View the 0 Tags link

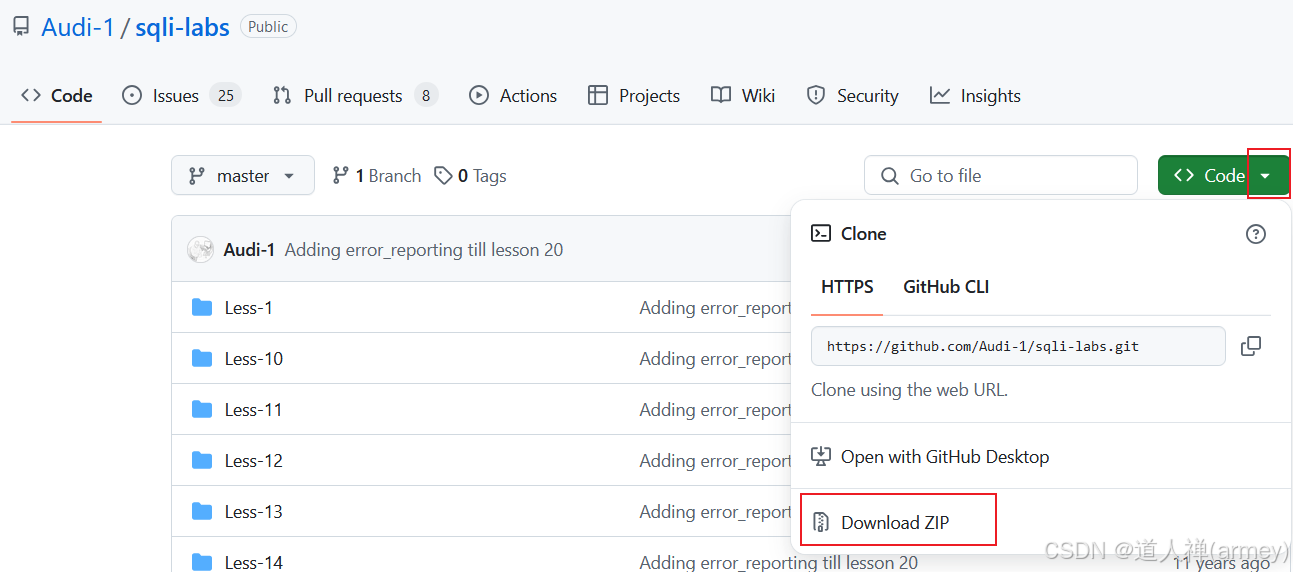point(471,176)
